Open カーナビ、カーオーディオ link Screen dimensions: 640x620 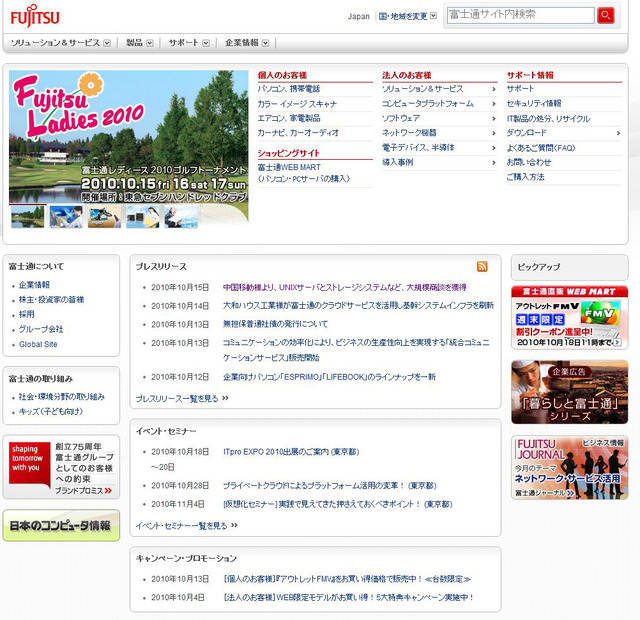pyautogui.click(x=298, y=133)
